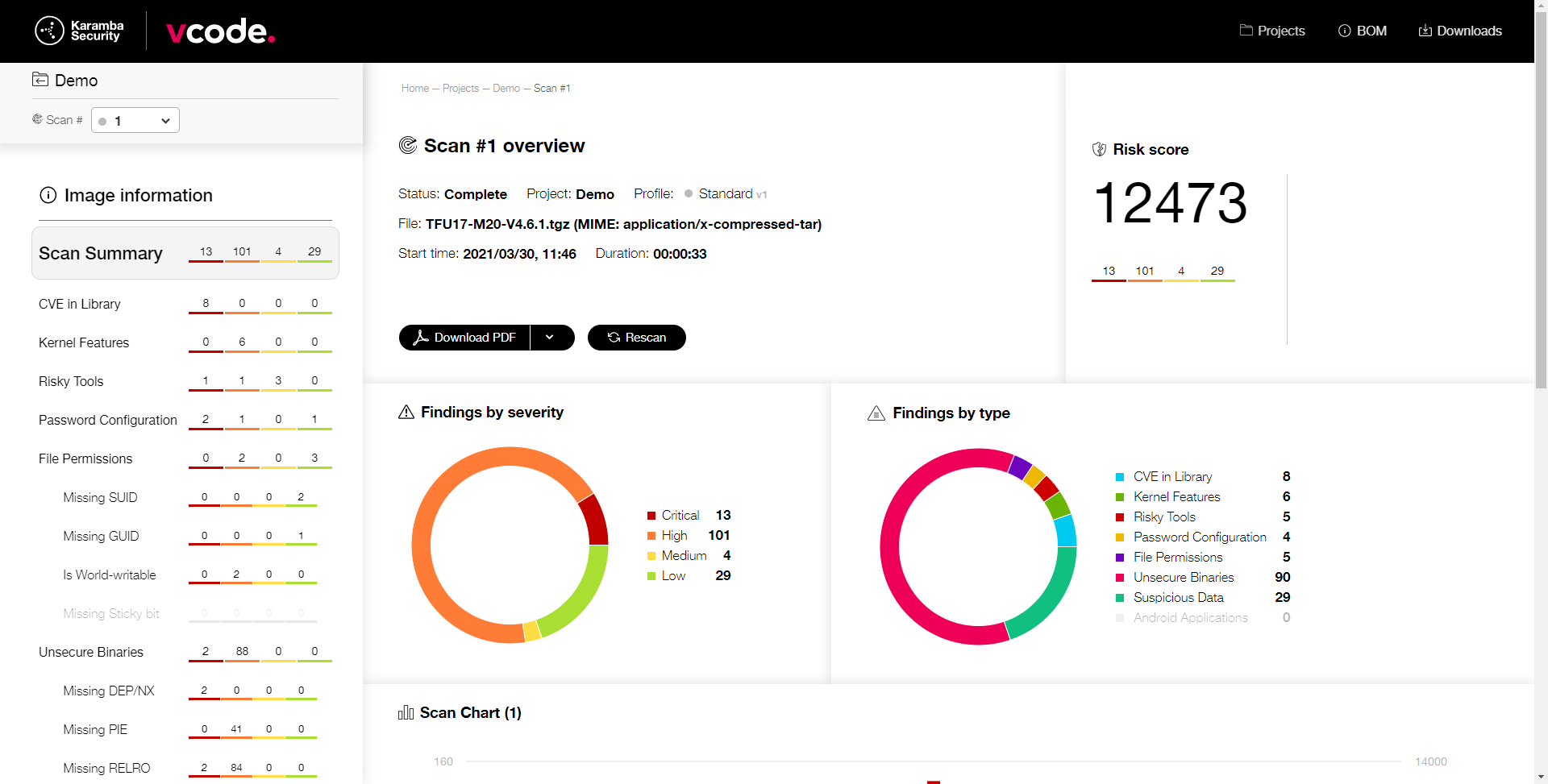Trigger a Rescan of the scan

pos(636,338)
